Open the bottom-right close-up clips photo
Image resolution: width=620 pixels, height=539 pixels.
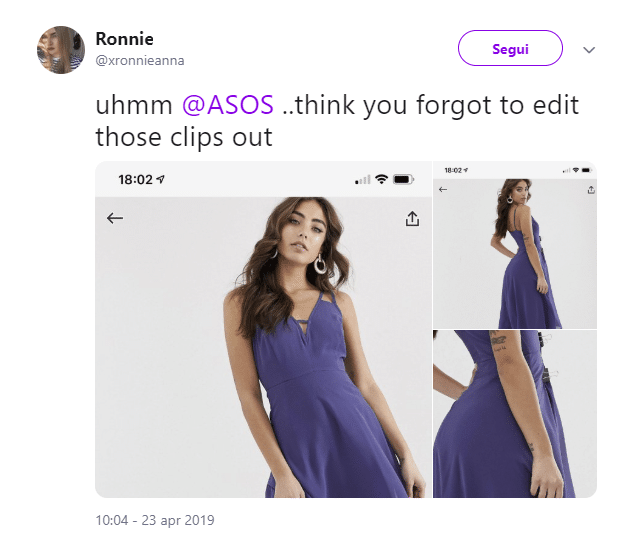514,414
